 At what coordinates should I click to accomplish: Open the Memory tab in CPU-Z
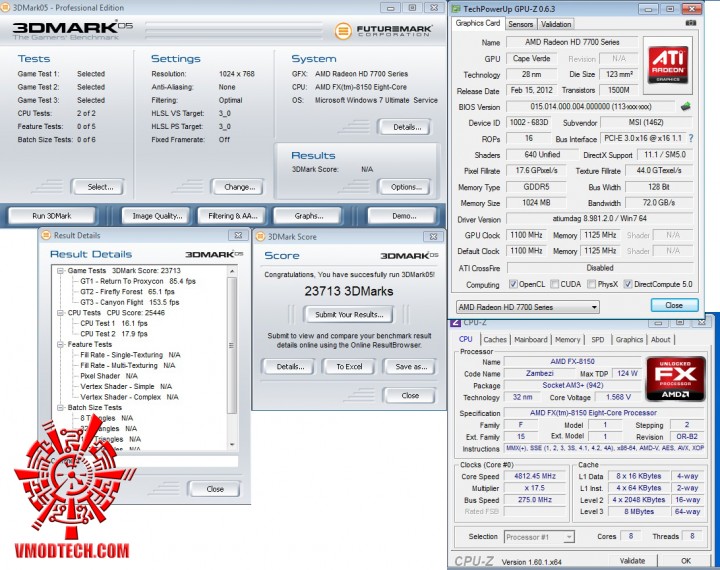568,339
